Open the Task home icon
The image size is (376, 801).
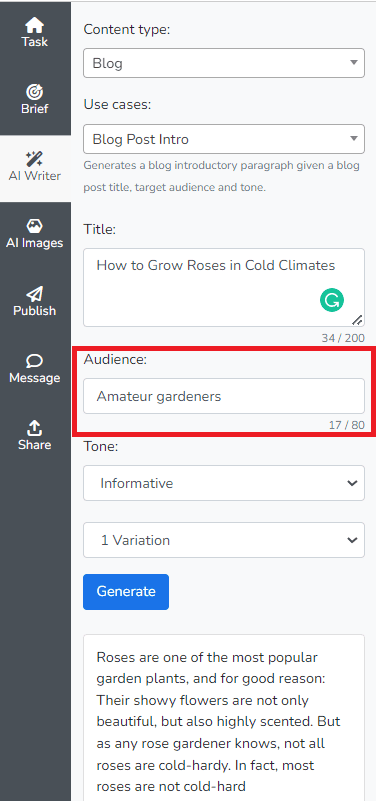click(x=35, y=25)
